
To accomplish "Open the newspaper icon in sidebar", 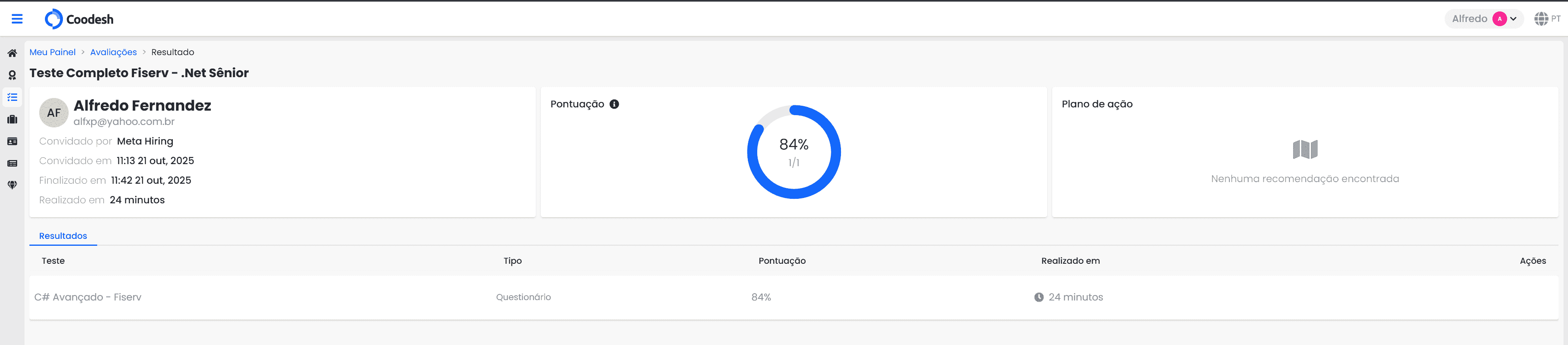I will click(x=12, y=163).
